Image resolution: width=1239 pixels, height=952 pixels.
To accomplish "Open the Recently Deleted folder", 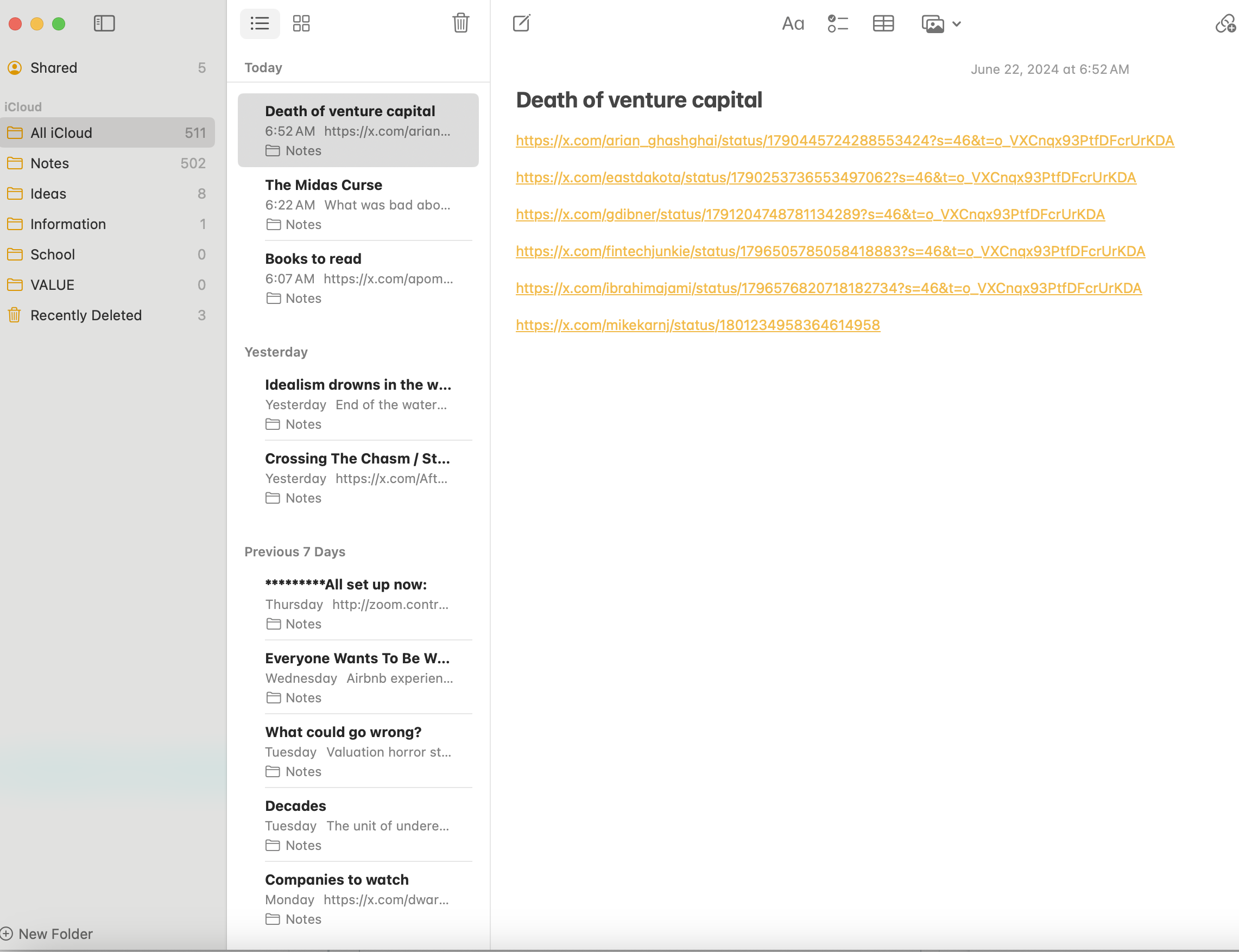I will coord(86,315).
